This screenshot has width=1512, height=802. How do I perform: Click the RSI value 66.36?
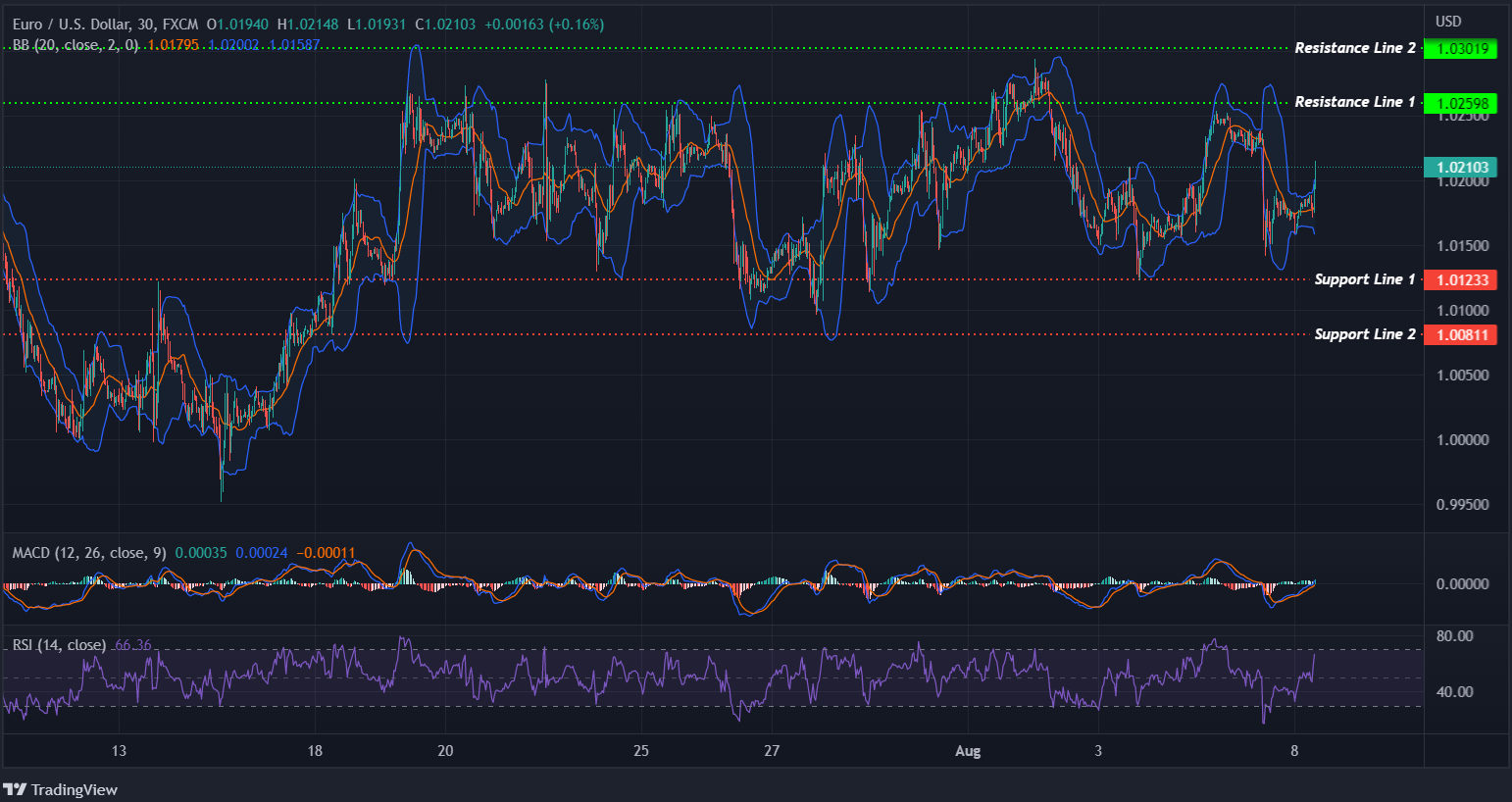132,645
